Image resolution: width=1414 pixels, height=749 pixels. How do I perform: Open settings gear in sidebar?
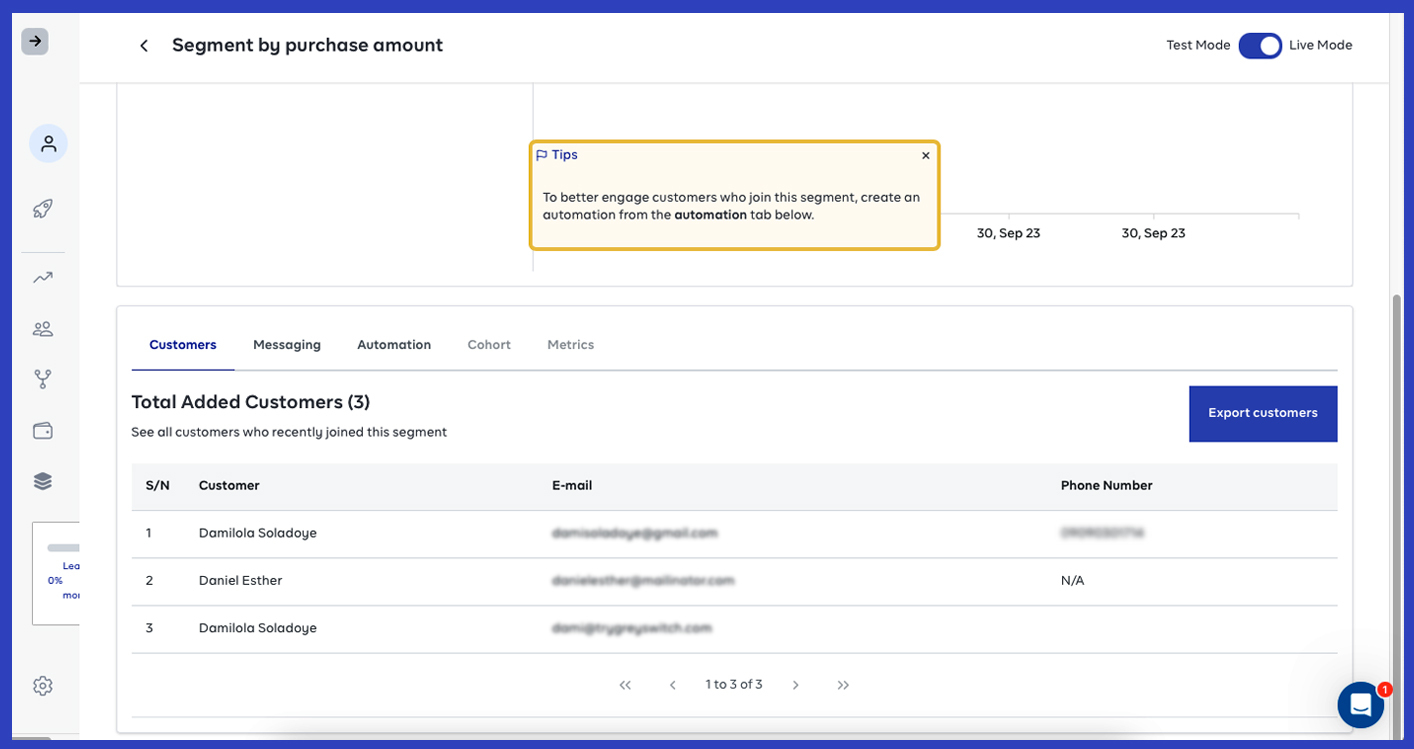point(43,686)
